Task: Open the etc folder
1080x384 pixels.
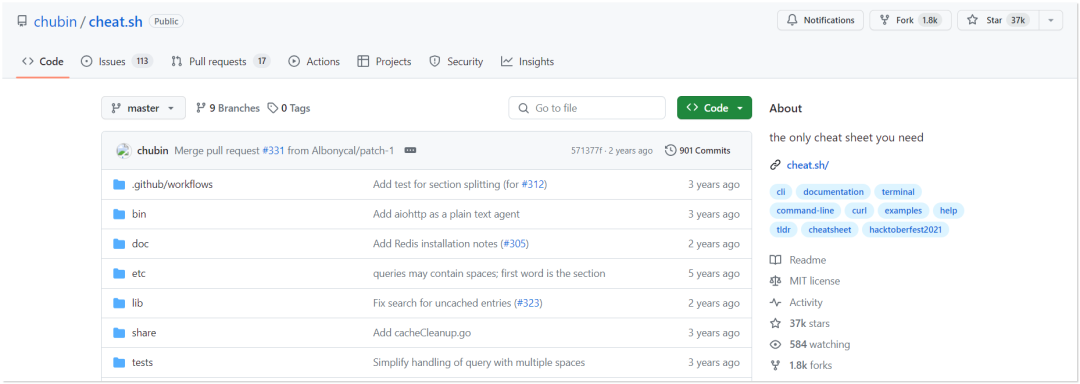Action: [x=138, y=273]
